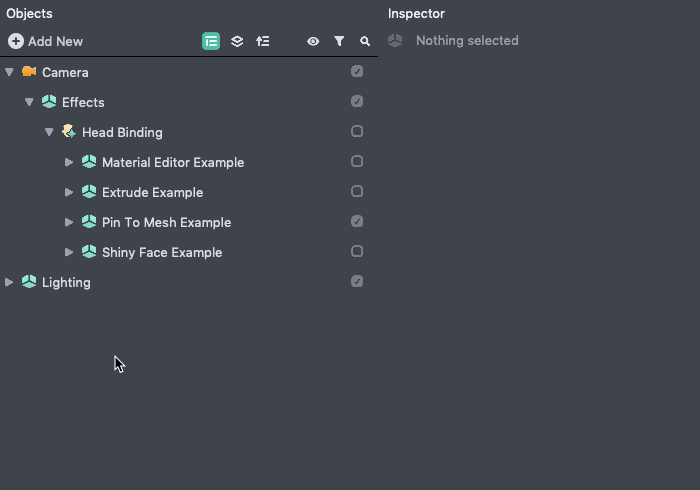The height and width of the screenshot is (490, 700).
Task: Enable the Material Editor Example checkbox
Action: (x=357, y=161)
